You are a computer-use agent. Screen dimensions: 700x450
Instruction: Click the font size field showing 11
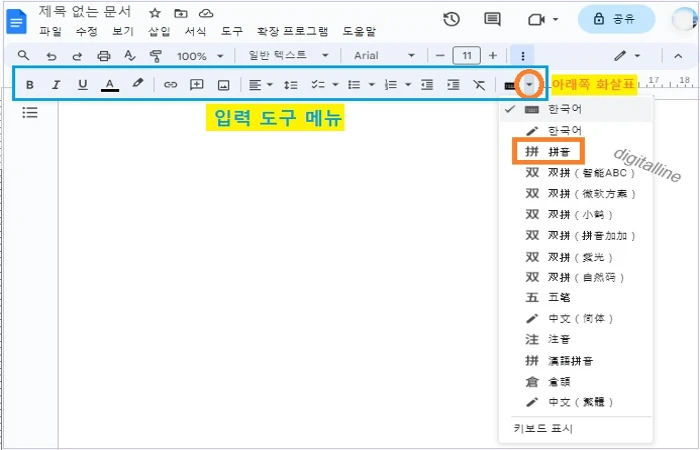click(467, 56)
